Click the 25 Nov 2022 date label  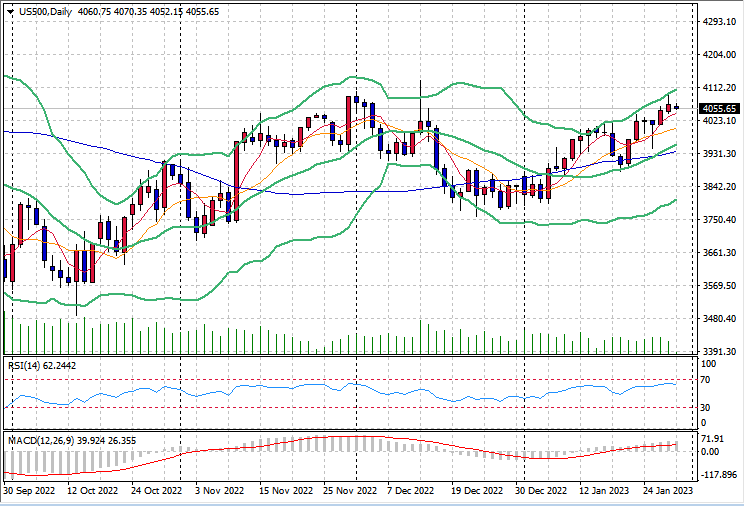pos(349,492)
